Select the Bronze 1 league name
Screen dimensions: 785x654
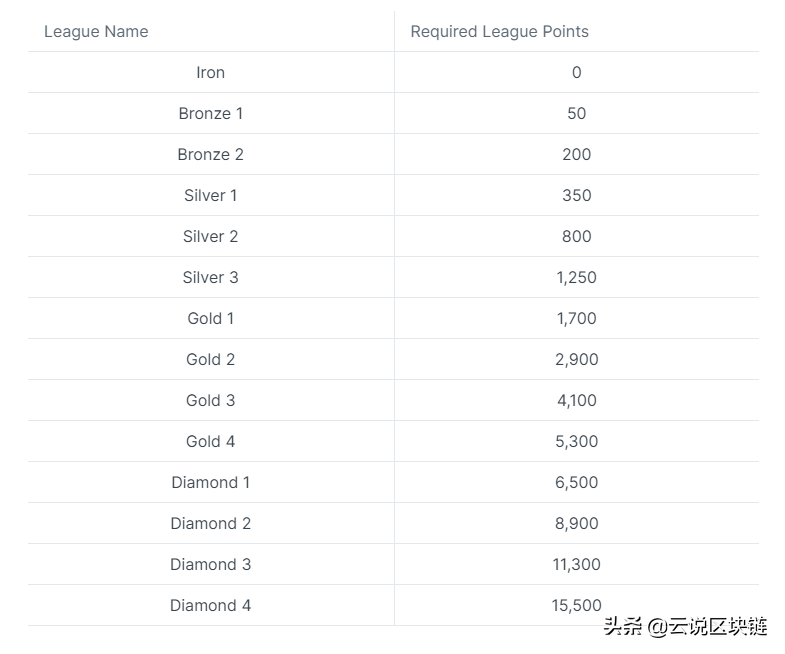coord(210,114)
